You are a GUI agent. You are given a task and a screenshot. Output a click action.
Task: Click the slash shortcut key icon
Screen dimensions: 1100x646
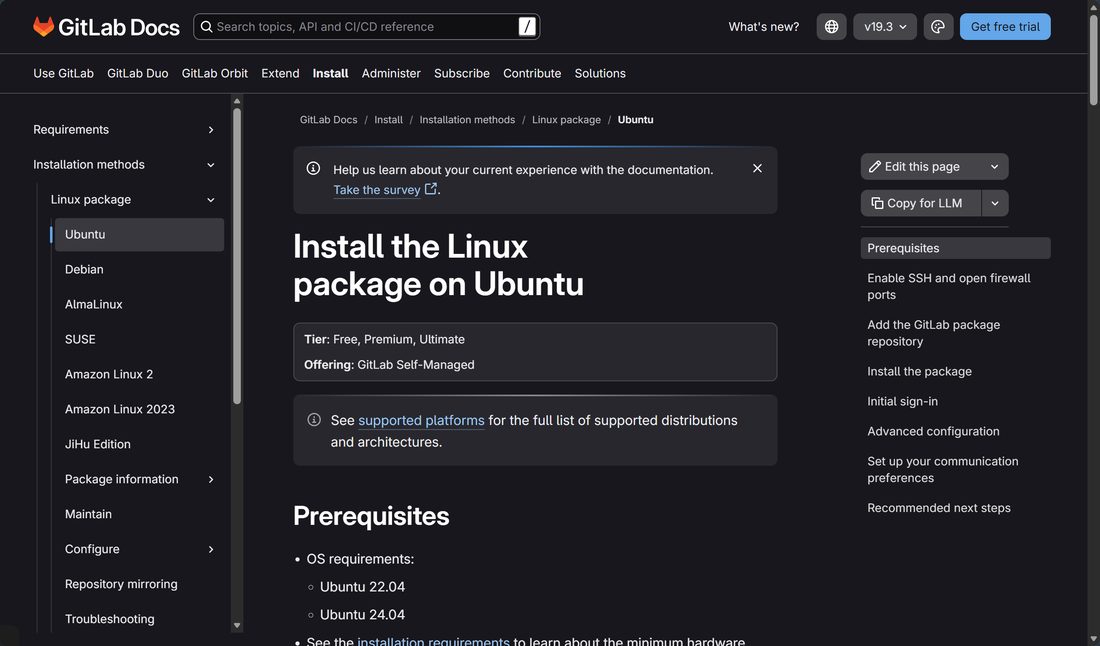tap(527, 27)
